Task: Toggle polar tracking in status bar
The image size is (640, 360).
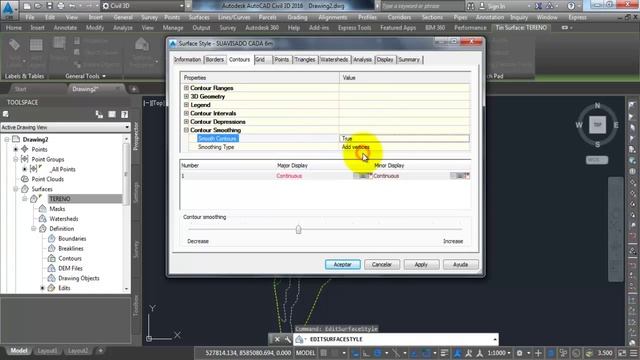Action: pyautogui.click(x=378, y=353)
